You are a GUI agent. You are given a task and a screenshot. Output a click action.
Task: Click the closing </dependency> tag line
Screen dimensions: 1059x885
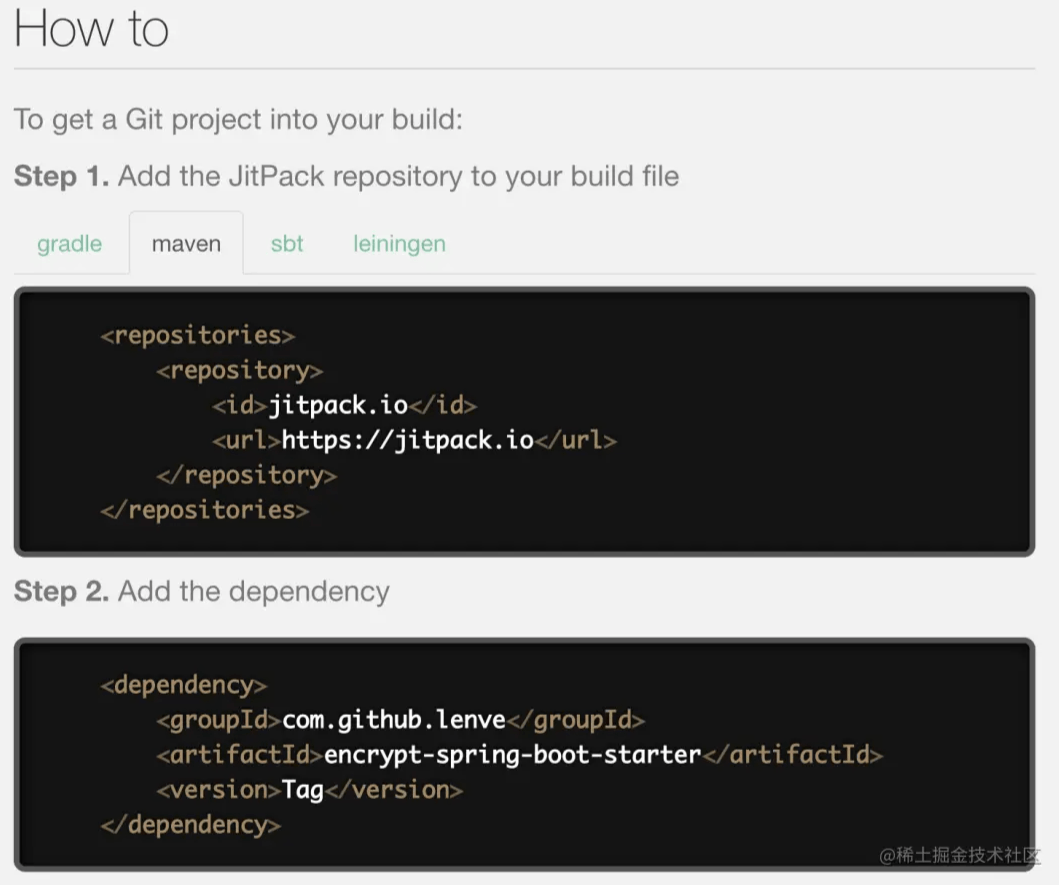[x=190, y=826]
